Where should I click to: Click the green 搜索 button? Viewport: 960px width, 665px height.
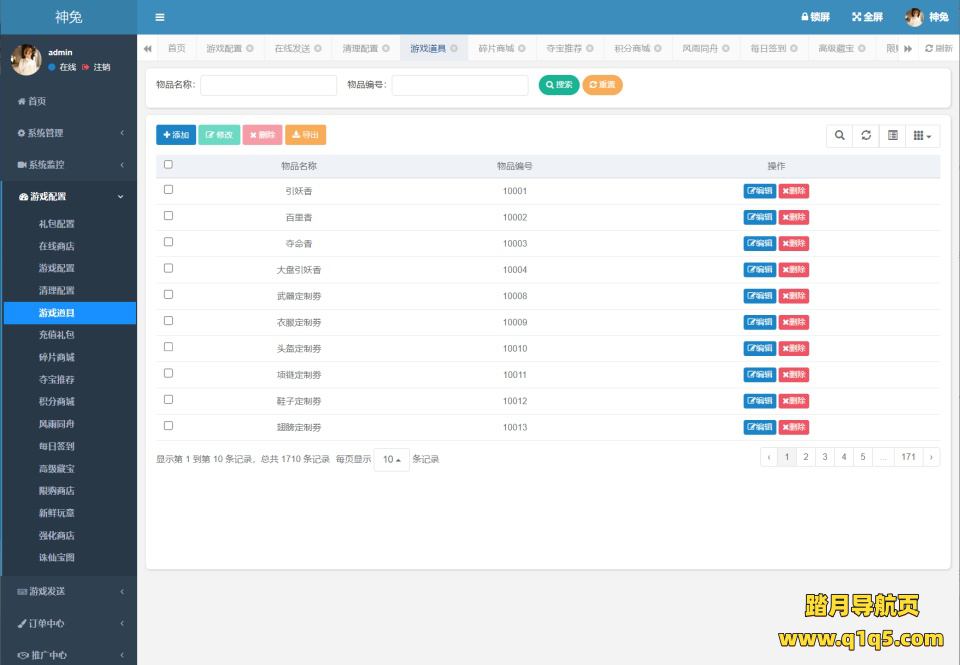tap(559, 85)
